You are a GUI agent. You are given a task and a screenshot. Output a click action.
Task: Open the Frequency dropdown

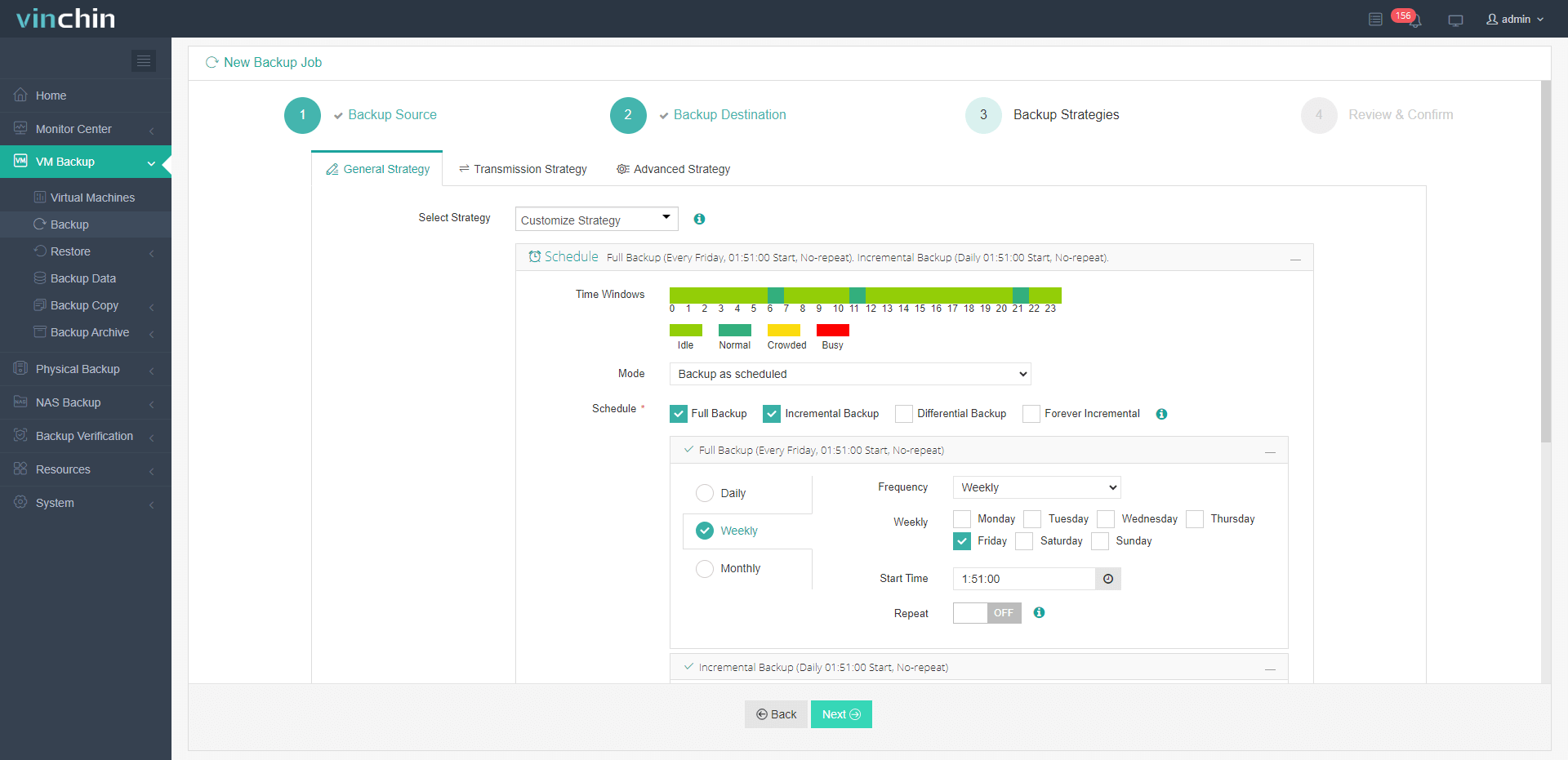[x=1036, y=487]
